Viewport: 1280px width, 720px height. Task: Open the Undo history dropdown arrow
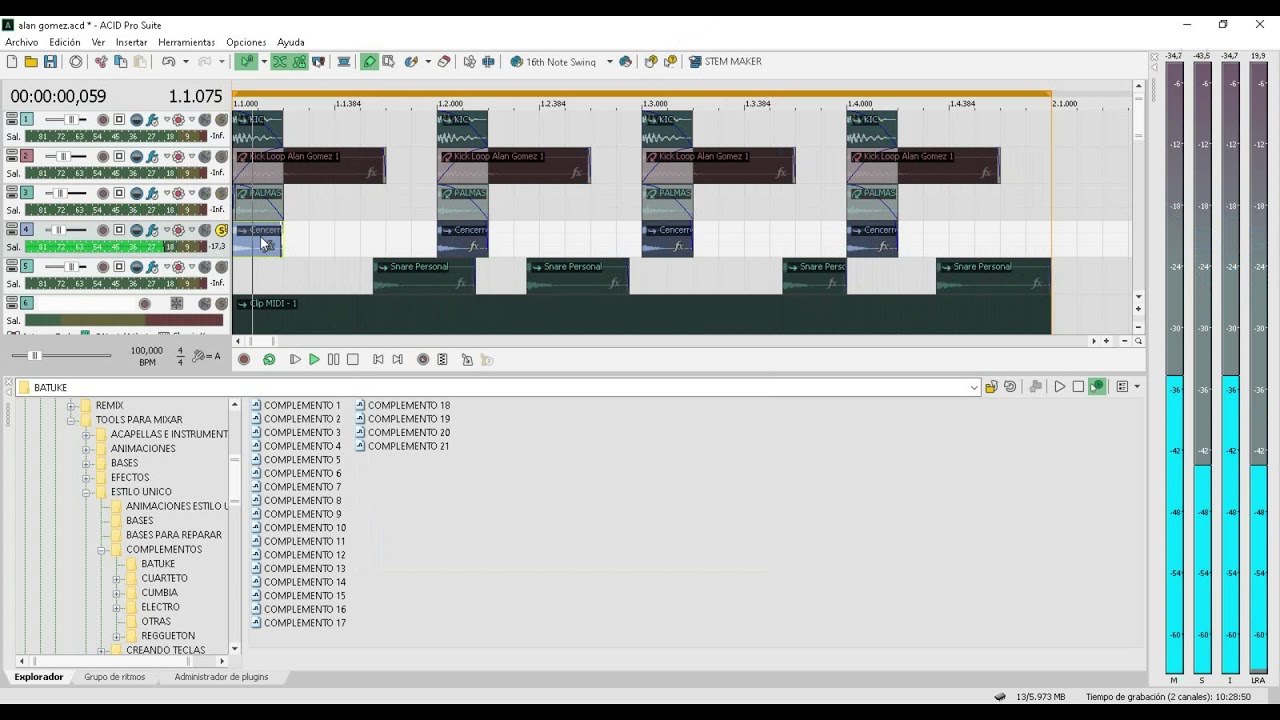point(185,62)
